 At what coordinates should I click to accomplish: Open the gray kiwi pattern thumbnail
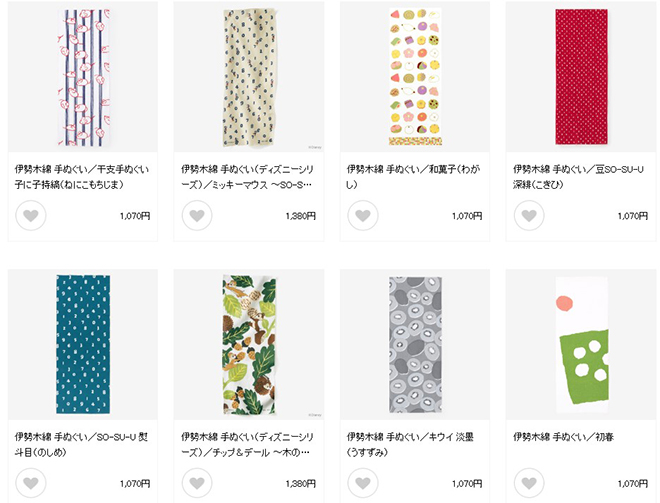coord(415,344)
